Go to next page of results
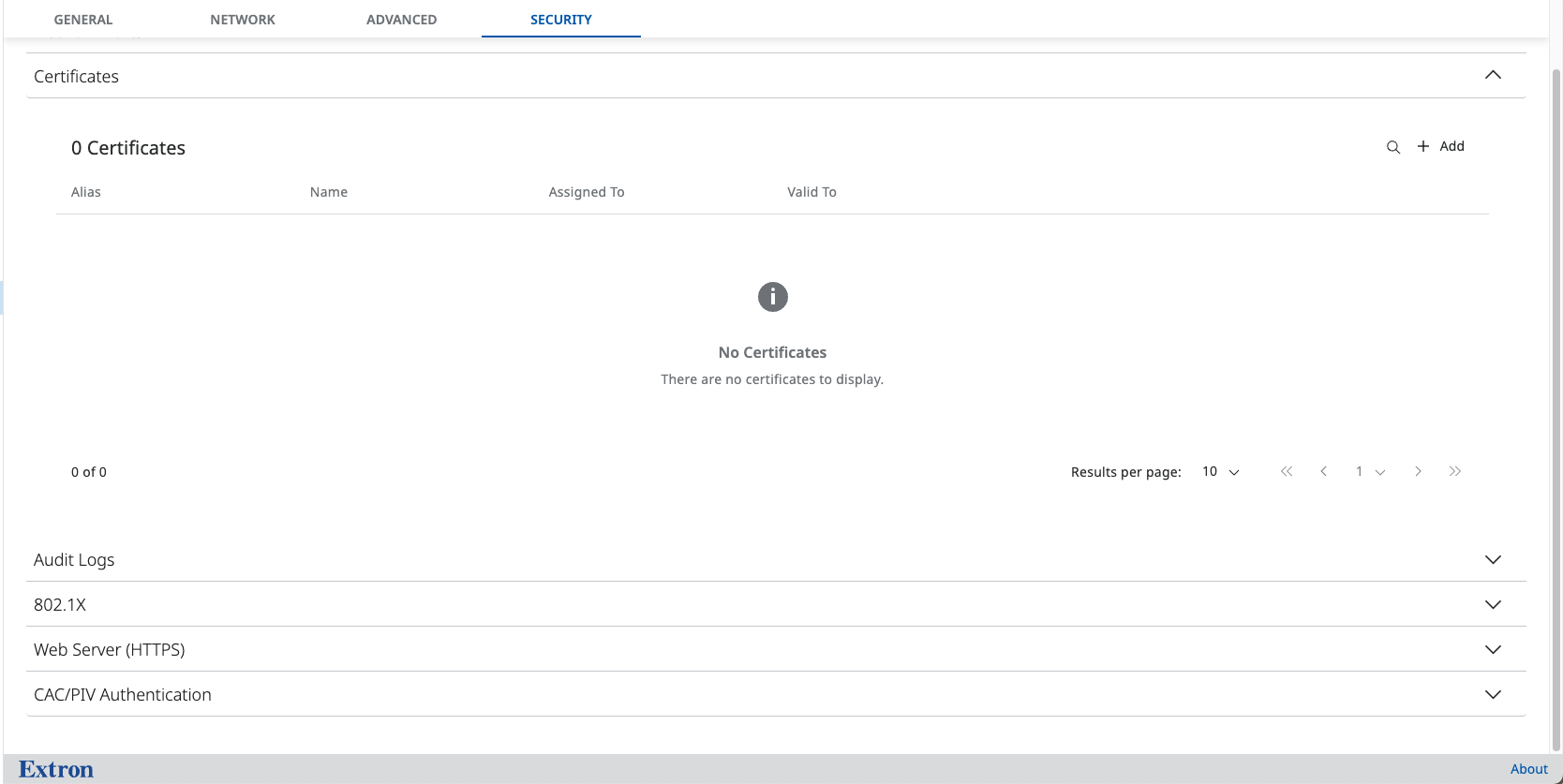The image size is (1563, 784). (x=1418, y=472)
